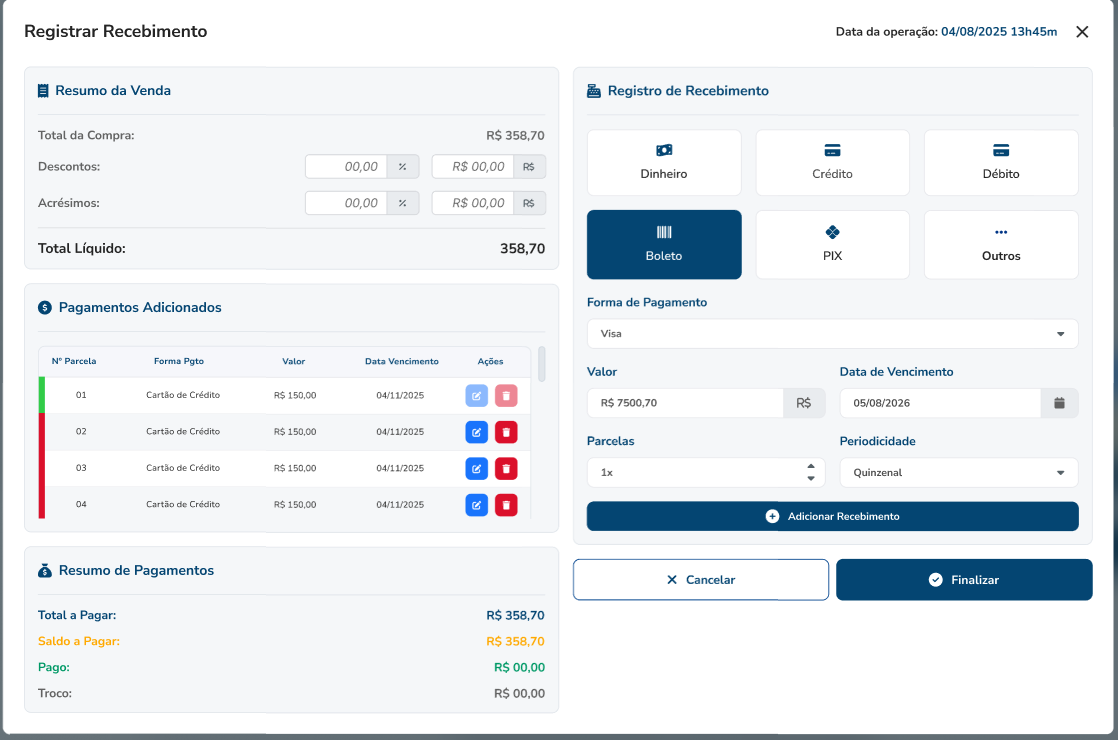This screenshot has height=740, width=1118.
Task: Increase Parcelas count with stepper arrow
Action: (810, 467)
